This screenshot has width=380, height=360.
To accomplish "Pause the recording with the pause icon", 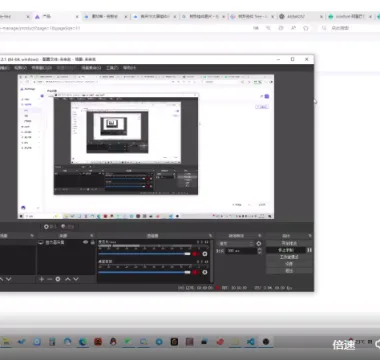I will tap(310, 250).
